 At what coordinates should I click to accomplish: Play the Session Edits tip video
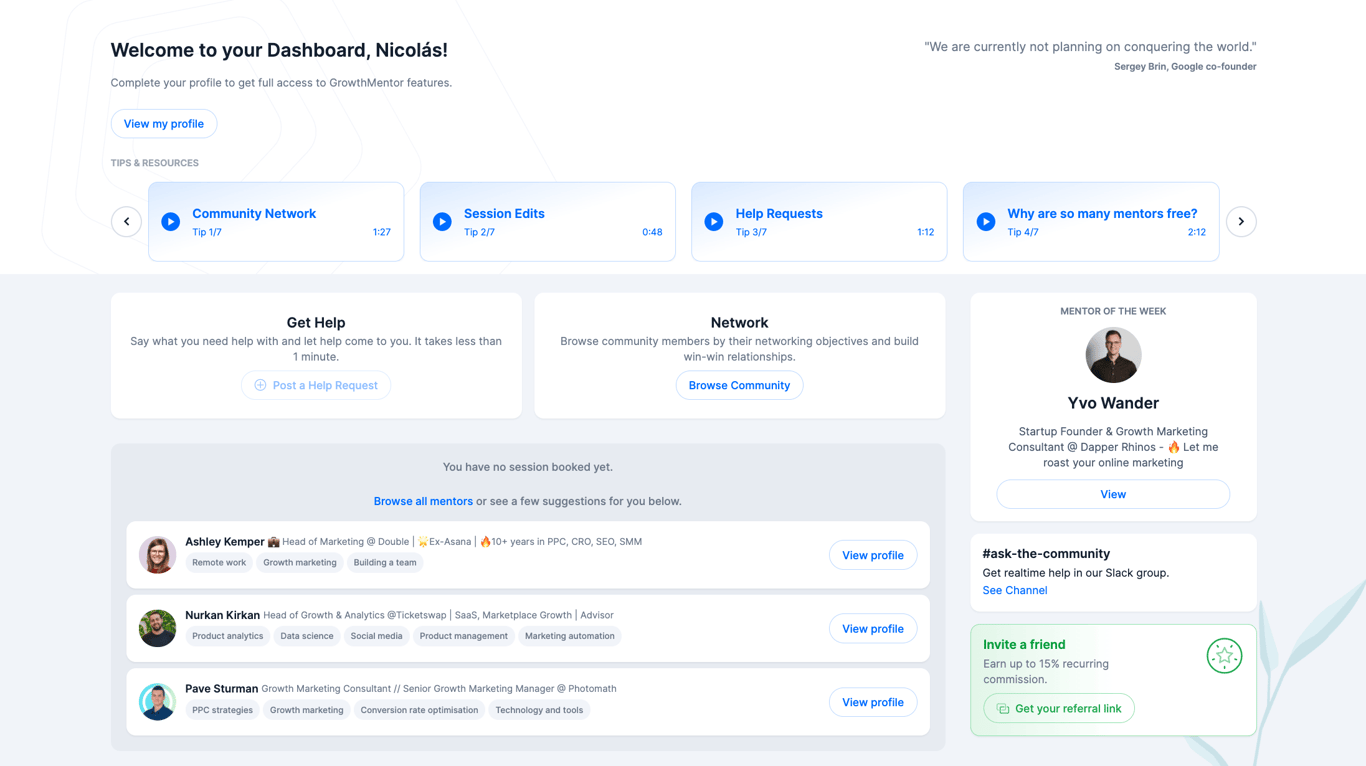(x=442, y=222)
